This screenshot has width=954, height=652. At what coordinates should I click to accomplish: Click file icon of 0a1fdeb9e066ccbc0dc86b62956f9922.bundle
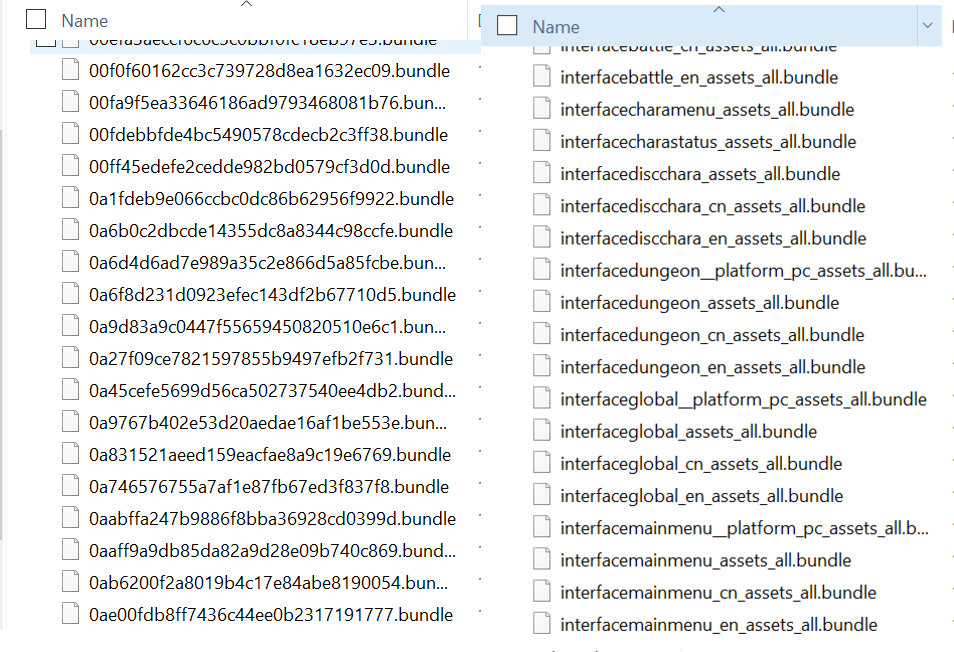[x=70, y=199]
